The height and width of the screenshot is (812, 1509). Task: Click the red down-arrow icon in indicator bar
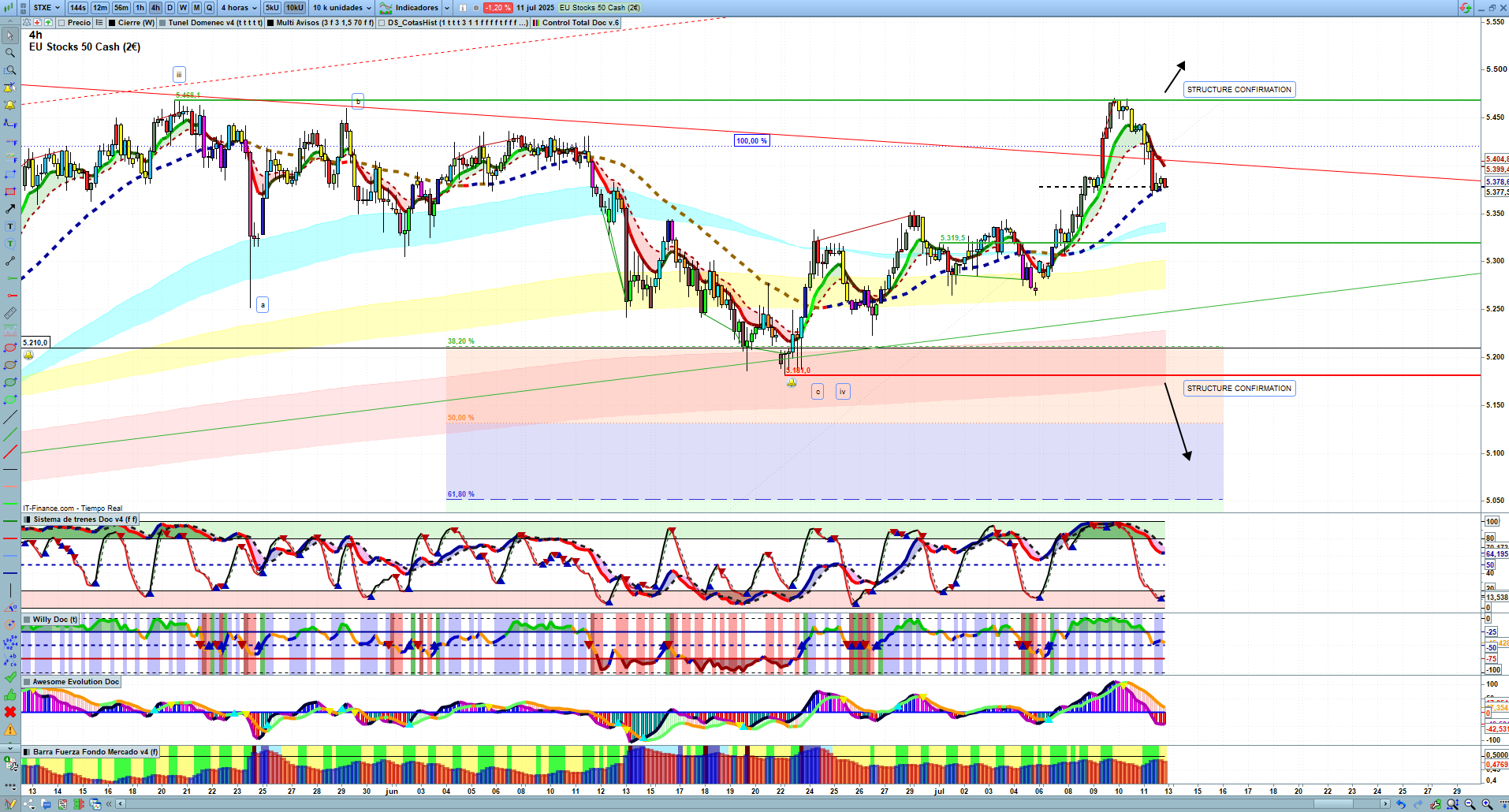coord(38,23)
